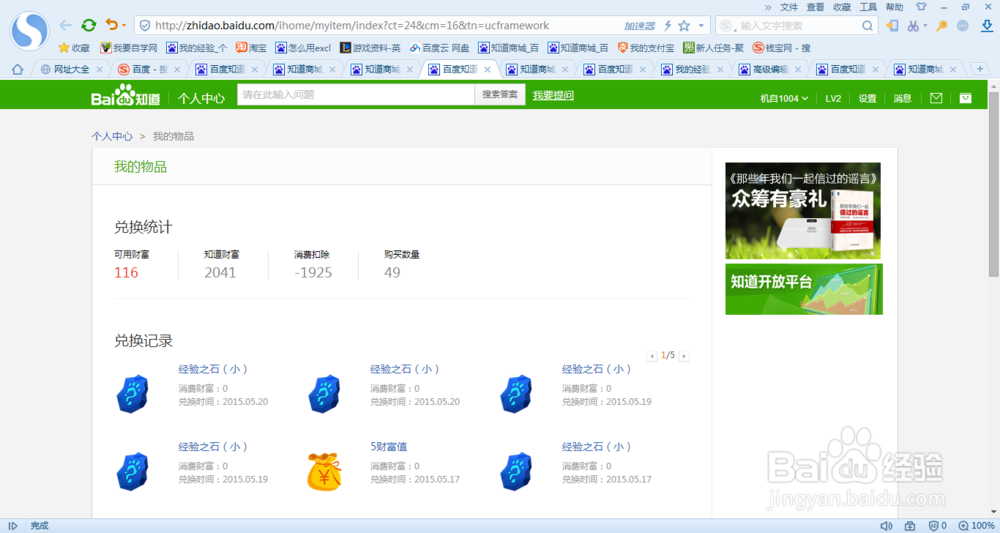Click the key password manager icon
1000x533 pixels.
point(941,26)
